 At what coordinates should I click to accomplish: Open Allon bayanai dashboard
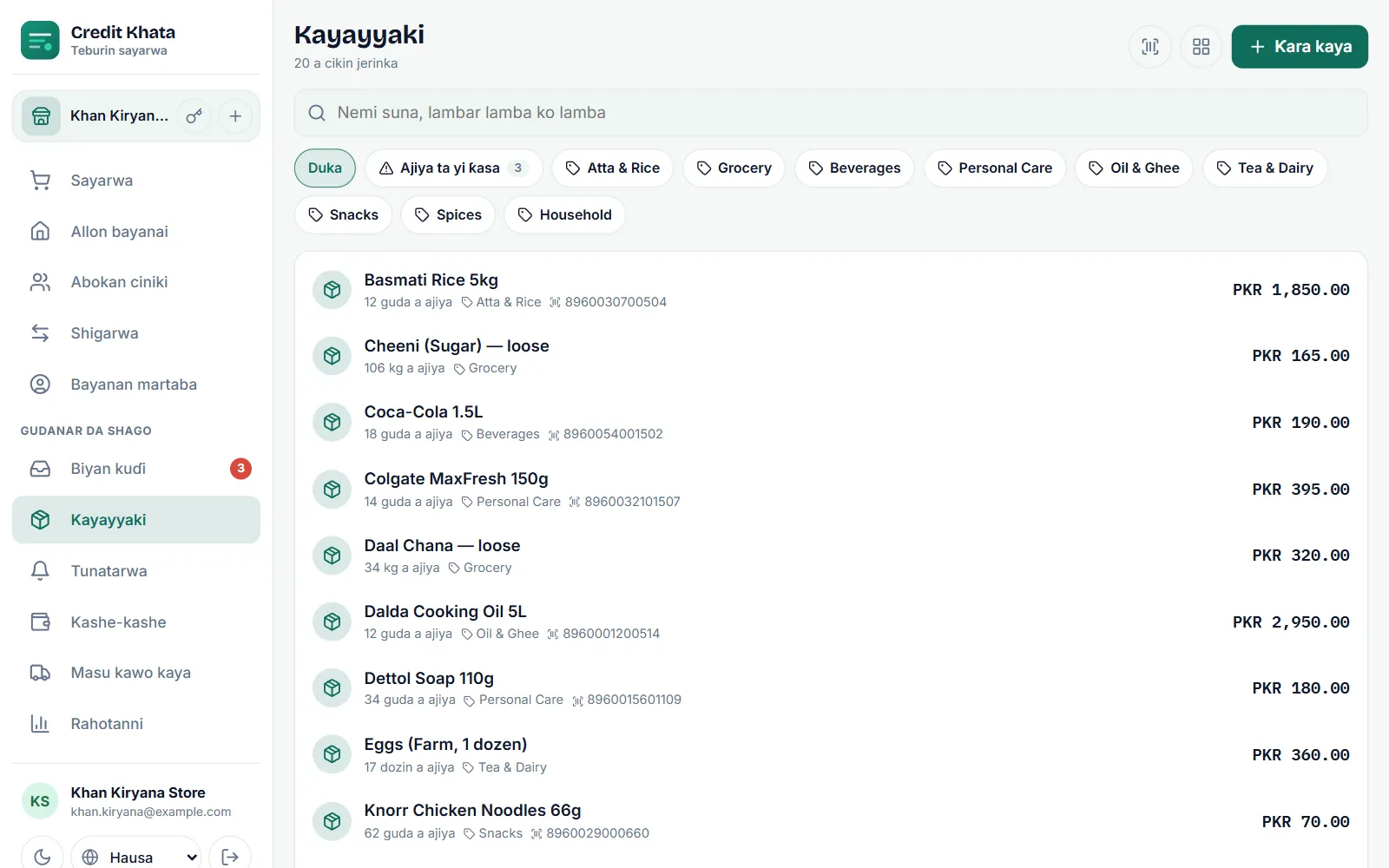coord(136,232)
